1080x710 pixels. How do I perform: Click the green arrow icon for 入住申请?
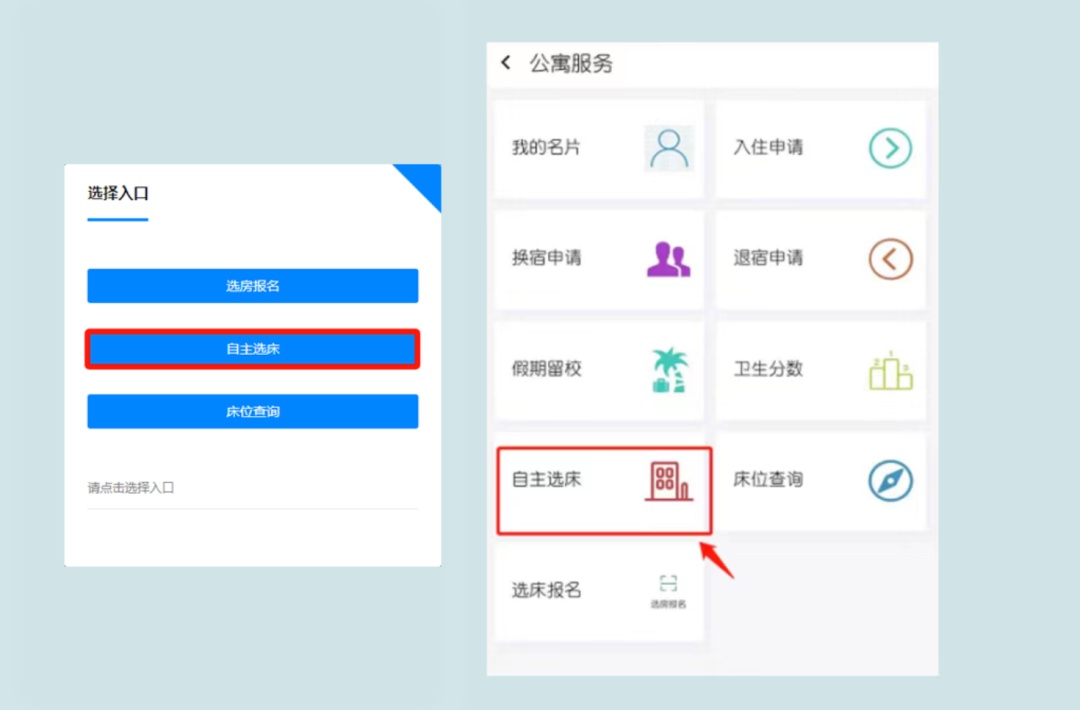pyautogui.click(x=889, y=147)
